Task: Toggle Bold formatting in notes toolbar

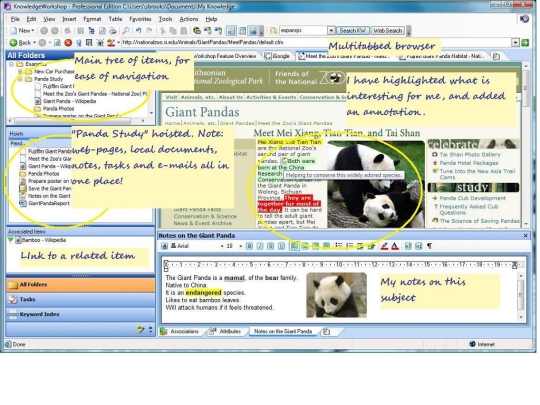Action: 249,246
